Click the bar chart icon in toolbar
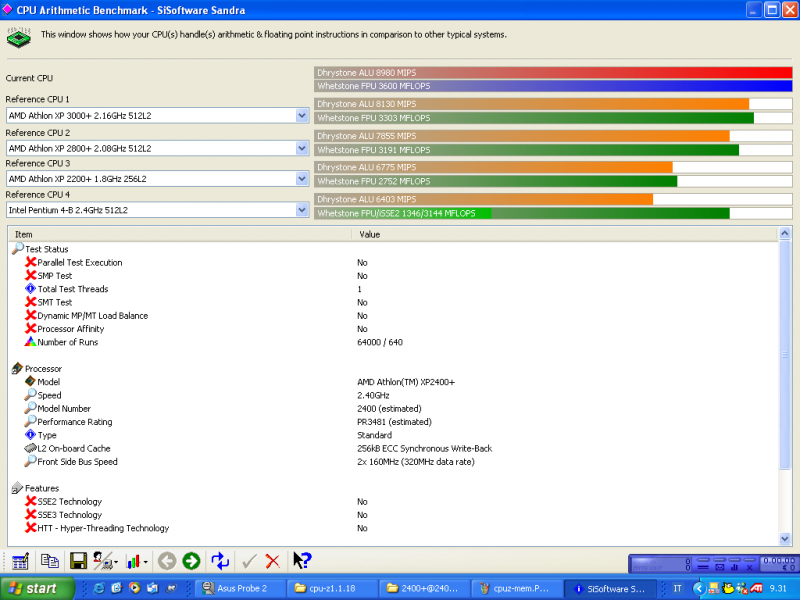 click(x=134, y=562)
